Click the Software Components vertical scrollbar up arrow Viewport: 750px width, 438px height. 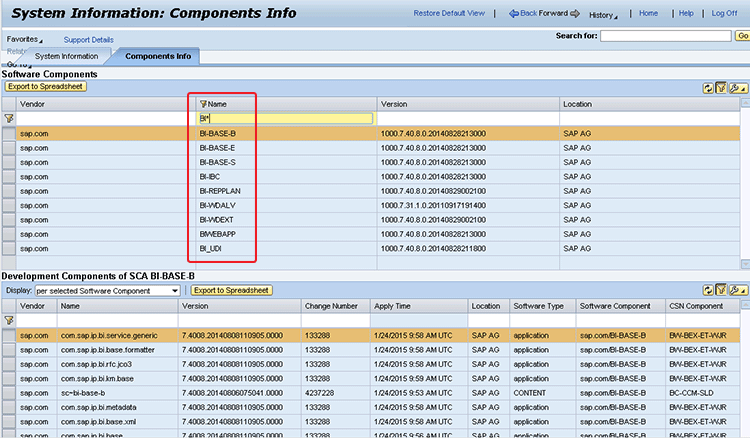(745, 104)
